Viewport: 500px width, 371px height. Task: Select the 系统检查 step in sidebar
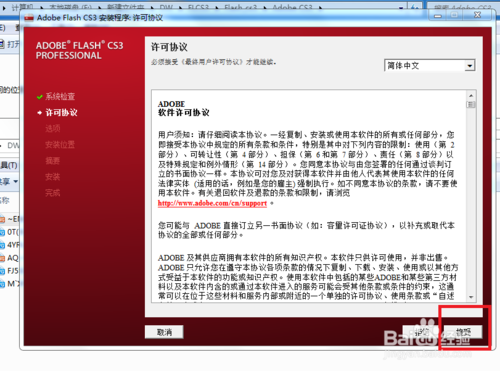pyautogui.click(x=60, y=97)
